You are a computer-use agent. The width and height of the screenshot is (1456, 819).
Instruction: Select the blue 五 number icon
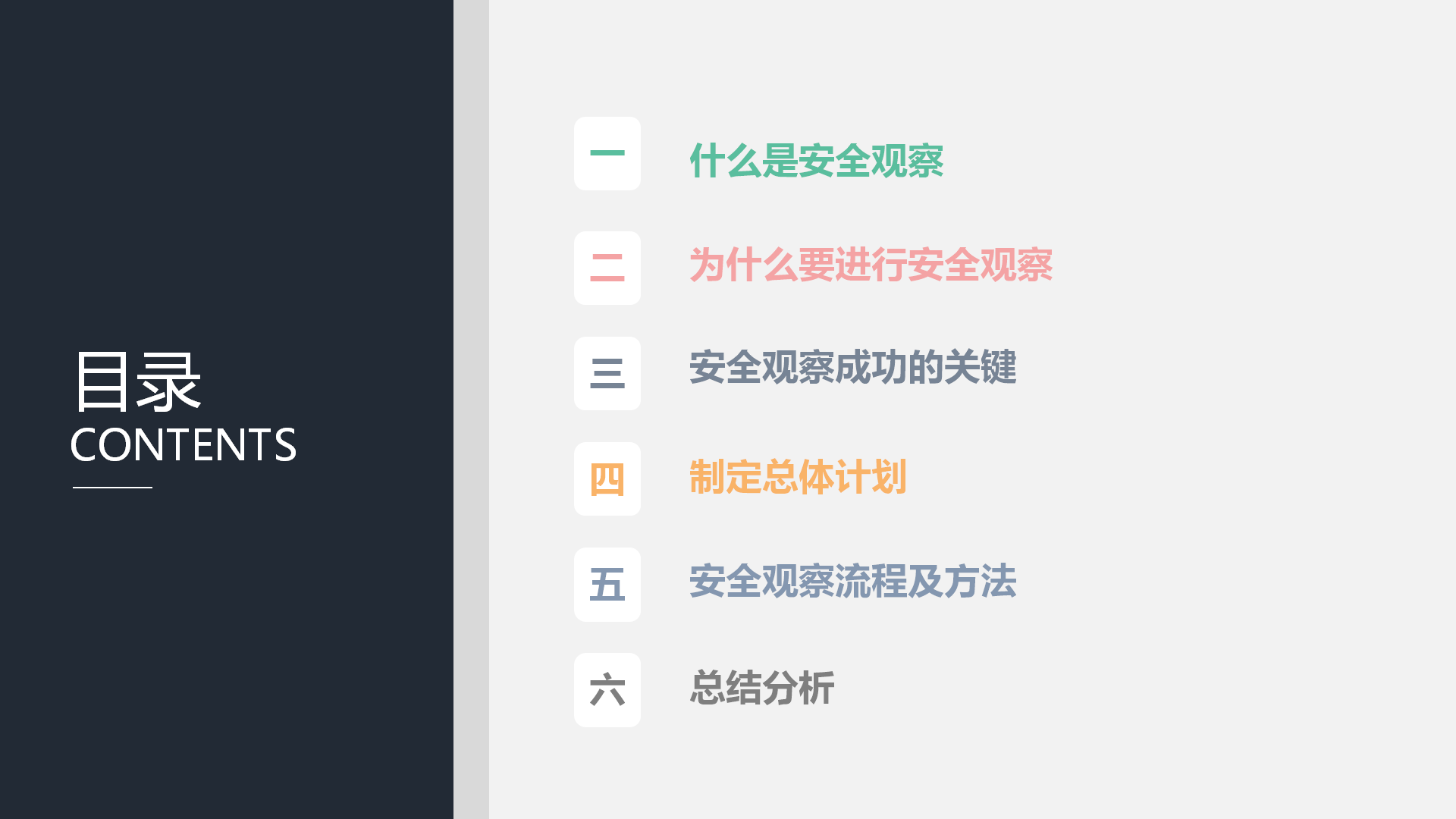coord(607,585)
